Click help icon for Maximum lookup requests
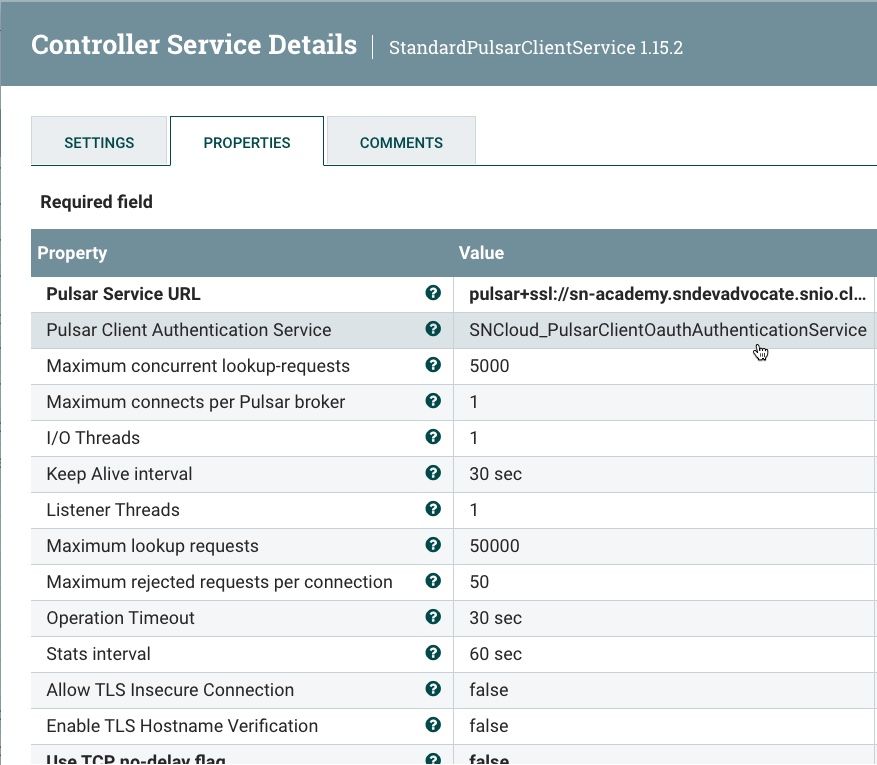 click(x=433, y=545)
